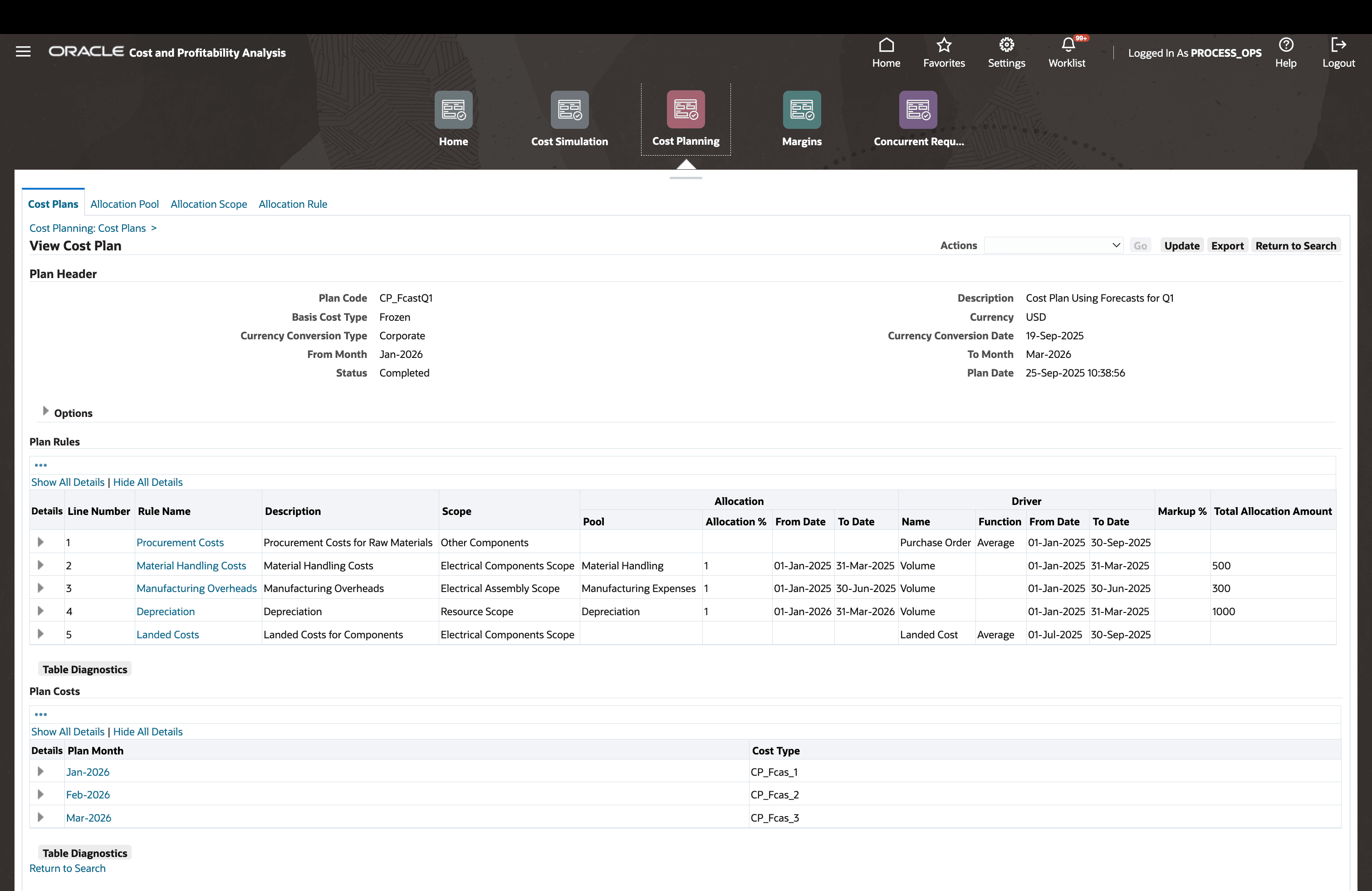
Task: Open the Material Handling Costs rule link
Action: coord(191,565)
